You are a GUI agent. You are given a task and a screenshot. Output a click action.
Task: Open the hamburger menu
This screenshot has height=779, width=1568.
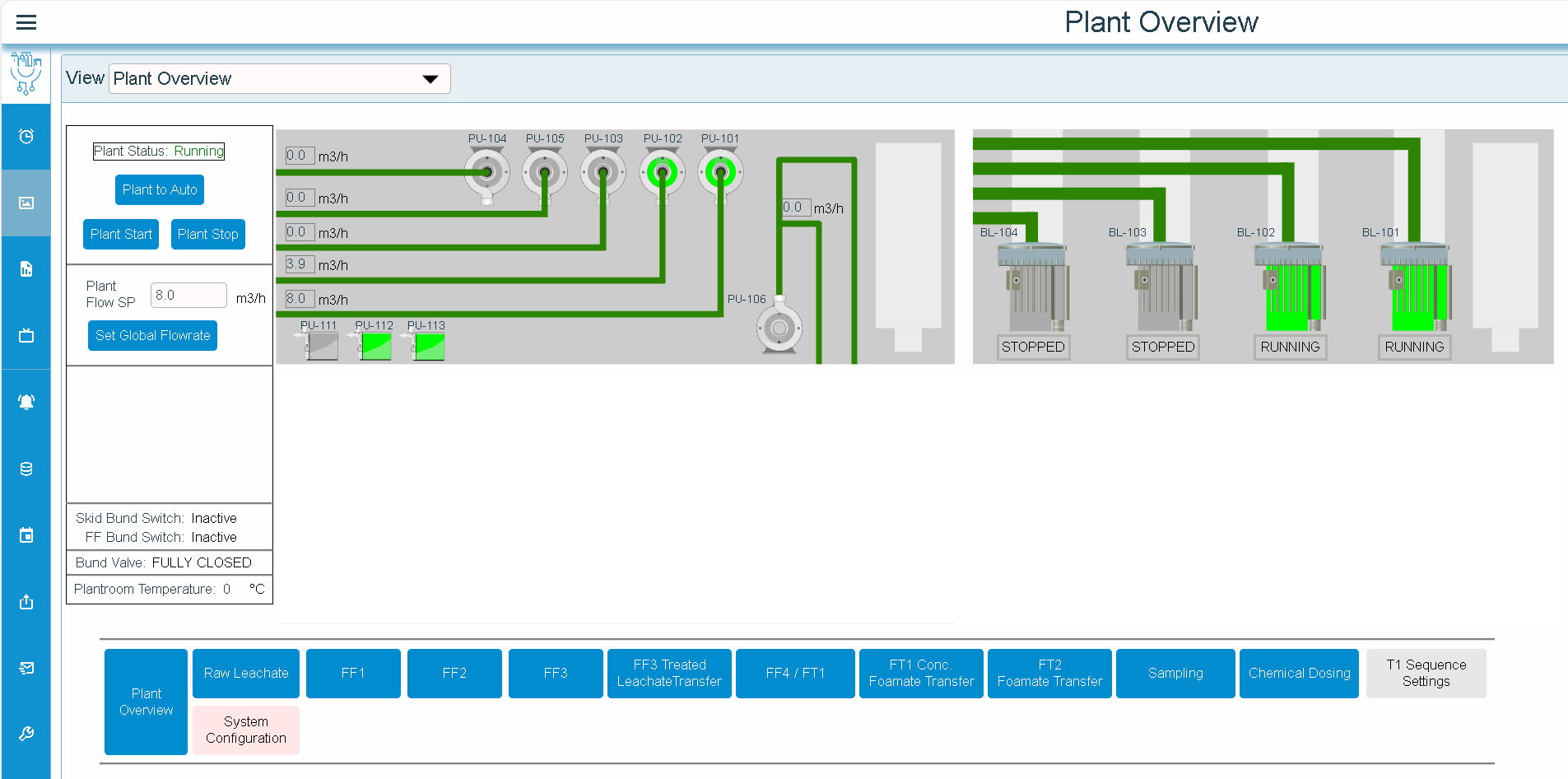pos(26,22)
